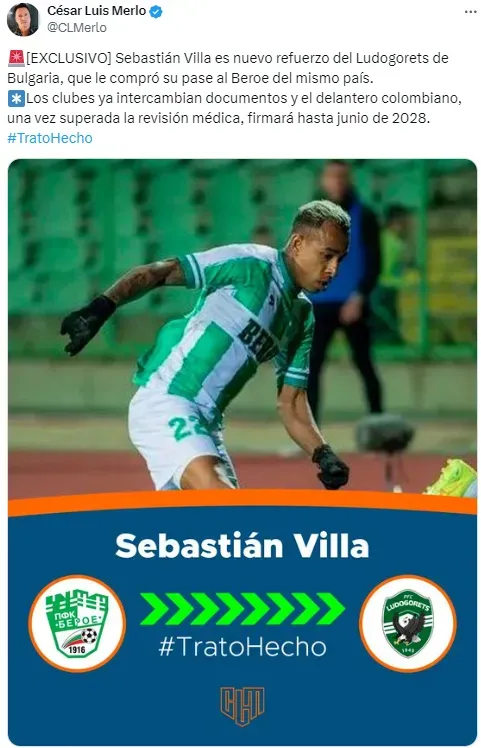
Task: Open the three-dot more options menu
Action: 470,12
